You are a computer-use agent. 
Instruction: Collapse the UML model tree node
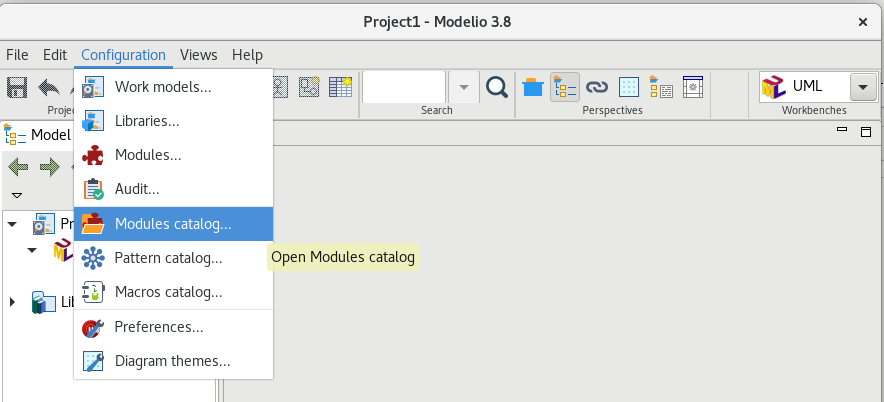[x=32, y=249]
